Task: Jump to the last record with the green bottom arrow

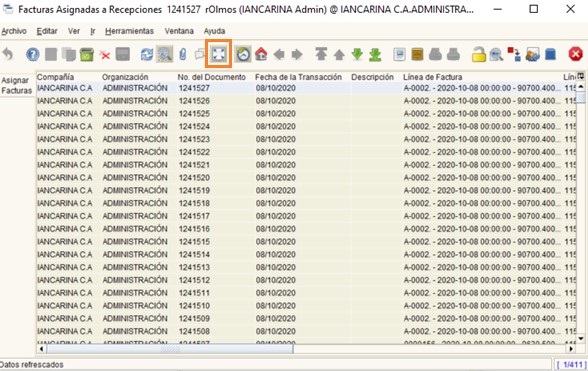Action: [x=375, y=55]
